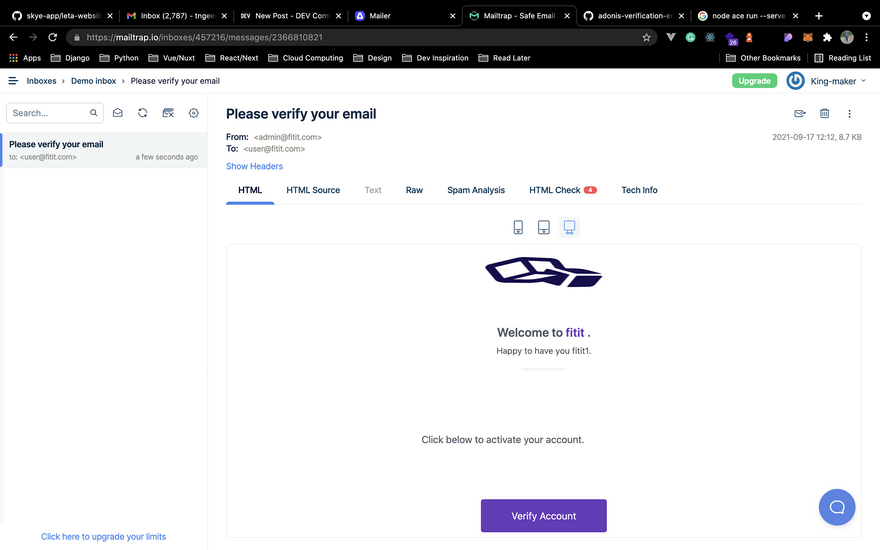The width and height of the screenshot is (880, 550).
Task: Switch preview to tablet view
Action: (x=544, y=227)
